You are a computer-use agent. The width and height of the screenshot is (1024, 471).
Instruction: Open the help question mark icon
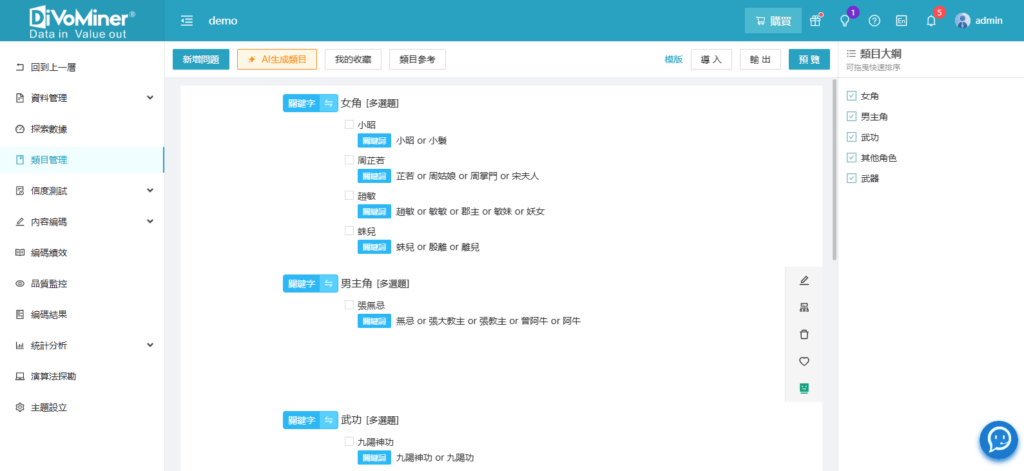(x=874, y=21)
